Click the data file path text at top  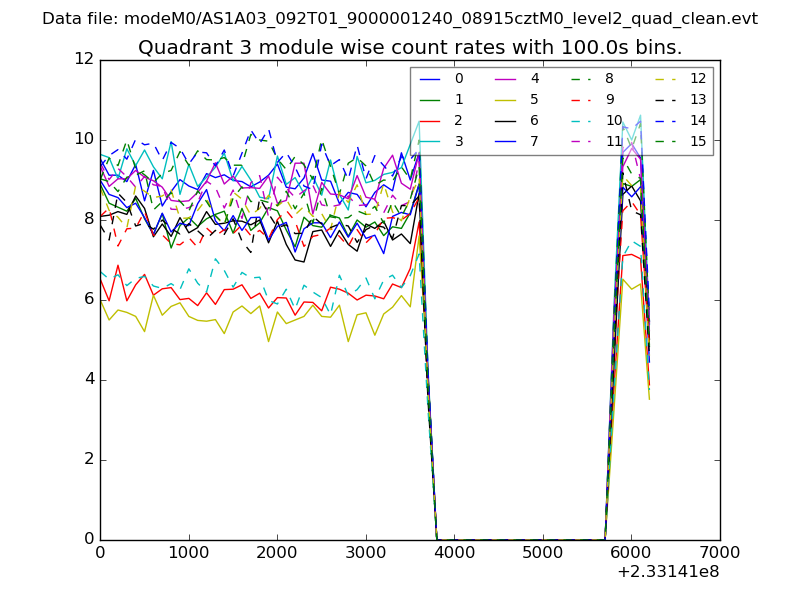[x=400, y=18]
